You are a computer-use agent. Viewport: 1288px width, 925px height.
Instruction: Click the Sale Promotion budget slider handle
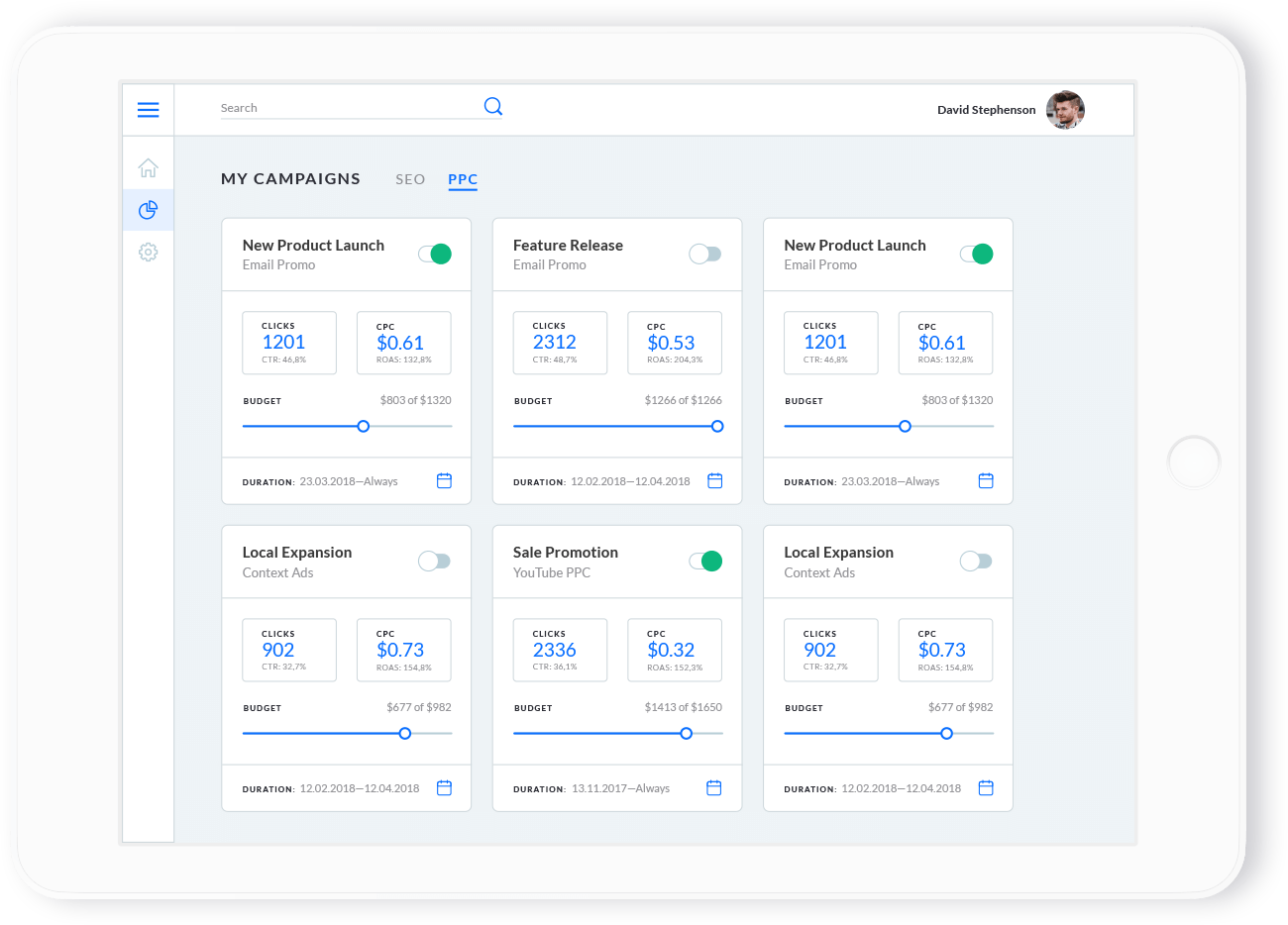point(686,734)
